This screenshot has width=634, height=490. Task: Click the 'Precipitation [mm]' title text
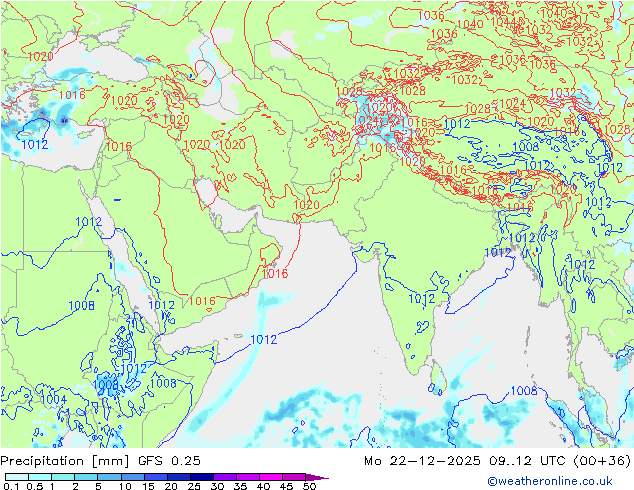pyautogui.click(x=65, y=461)
